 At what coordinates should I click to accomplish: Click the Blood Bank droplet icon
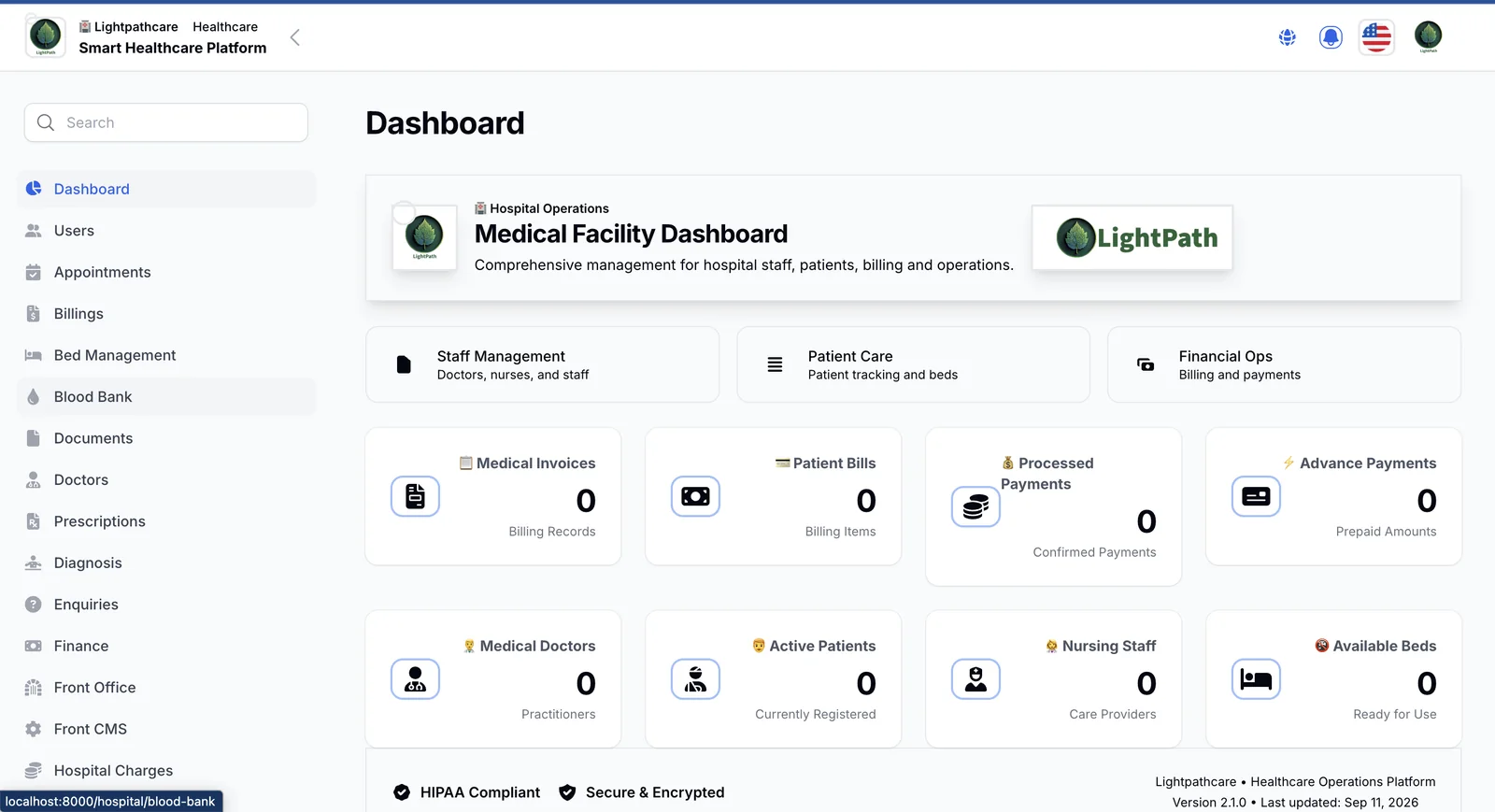[x=34, y=397]
